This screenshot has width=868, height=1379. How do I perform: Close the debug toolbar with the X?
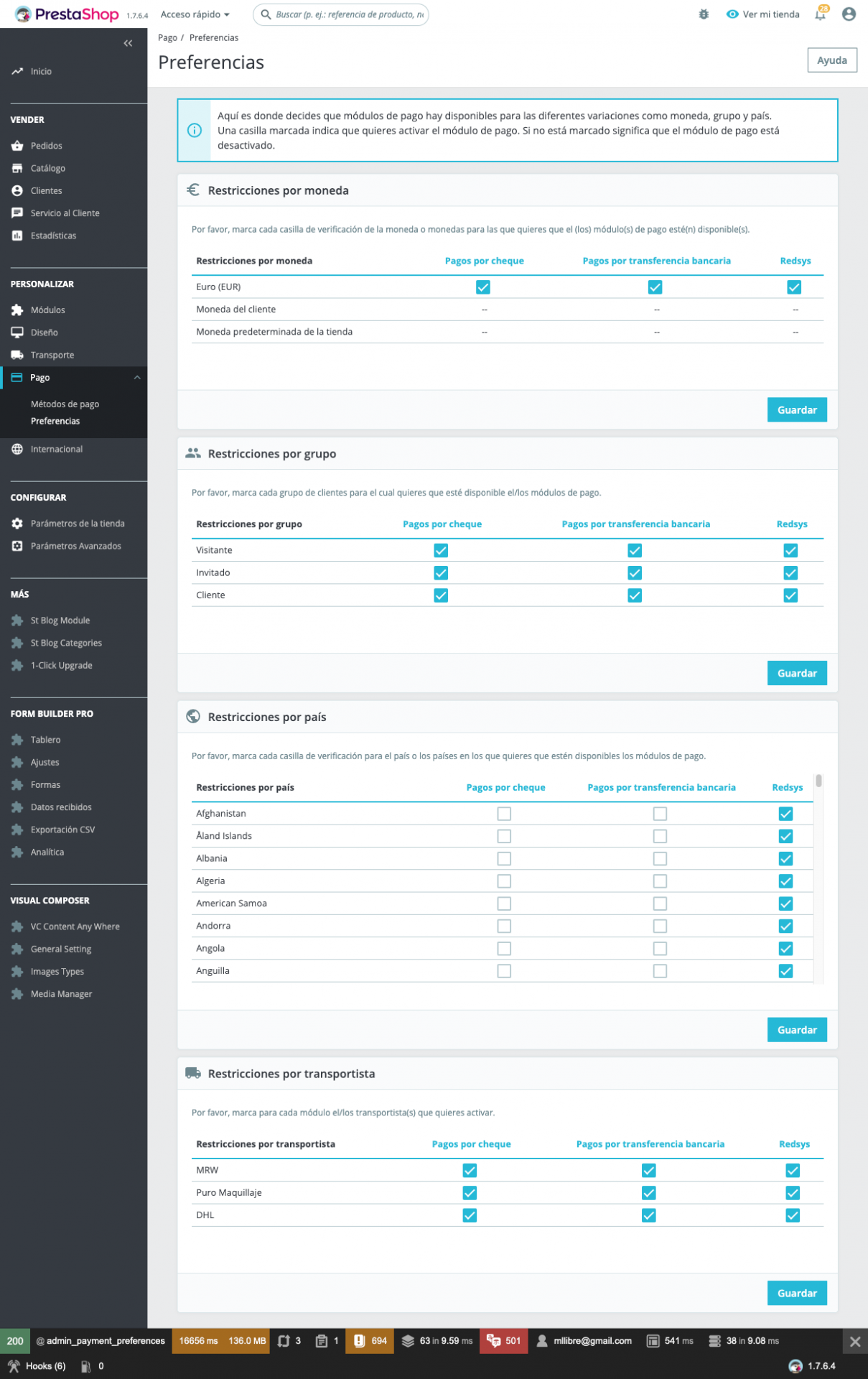(854, 1341)
